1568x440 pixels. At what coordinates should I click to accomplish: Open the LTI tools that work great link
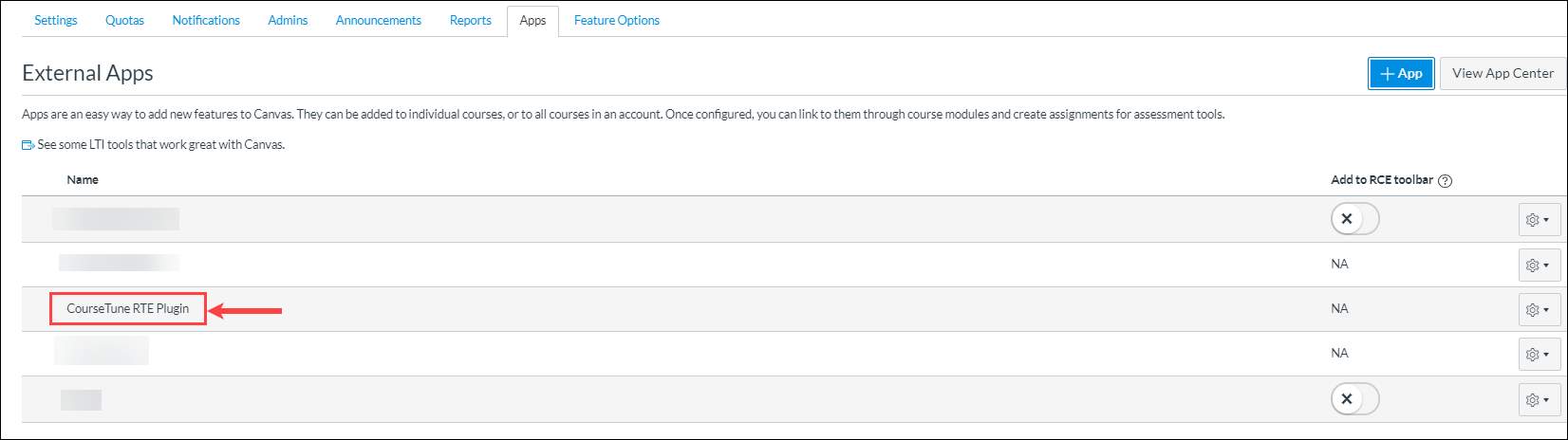pyautogui.click(x=160, y=145)
